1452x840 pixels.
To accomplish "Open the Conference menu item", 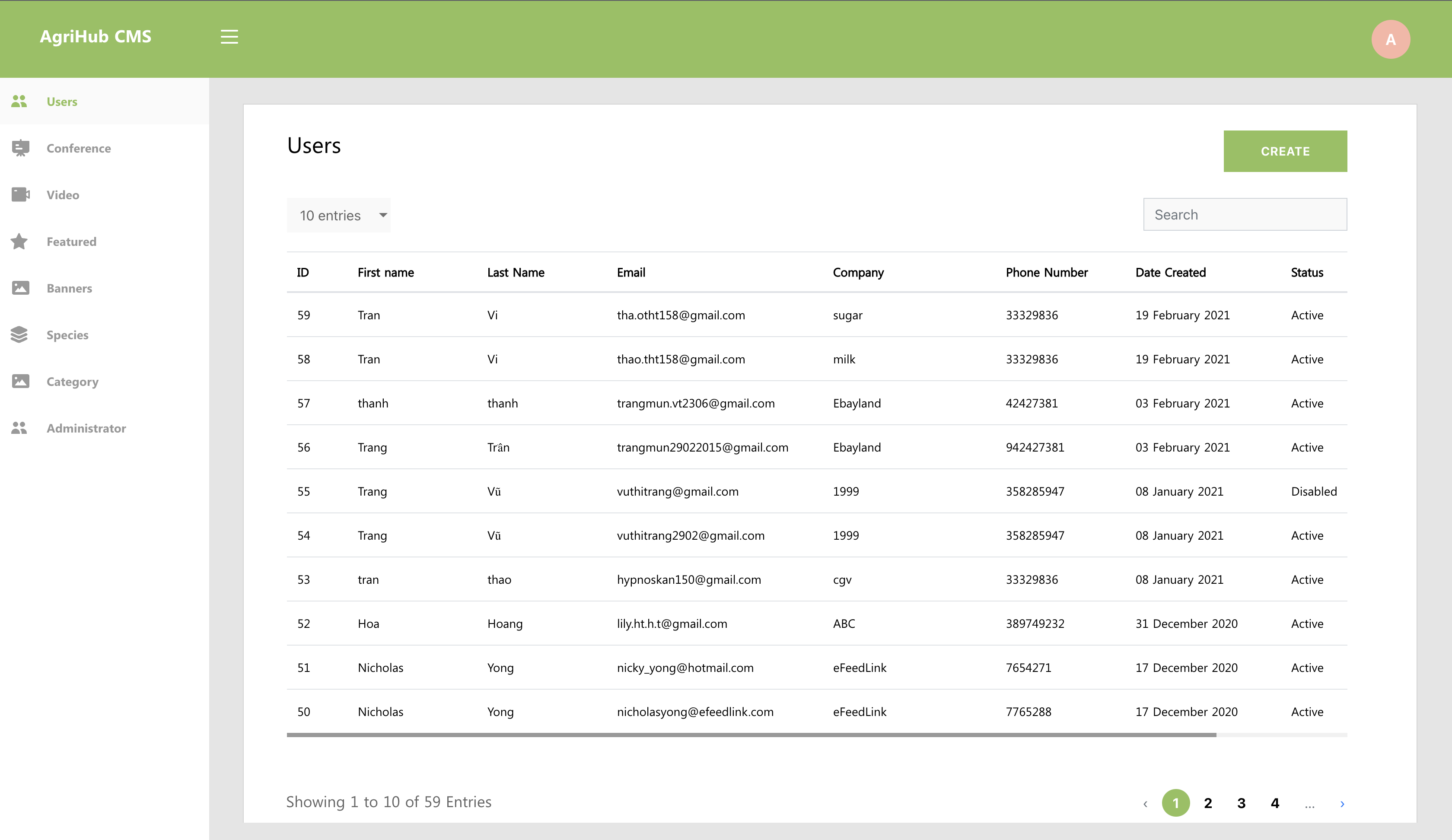I will pyautogui.click(x=78, y=148).
